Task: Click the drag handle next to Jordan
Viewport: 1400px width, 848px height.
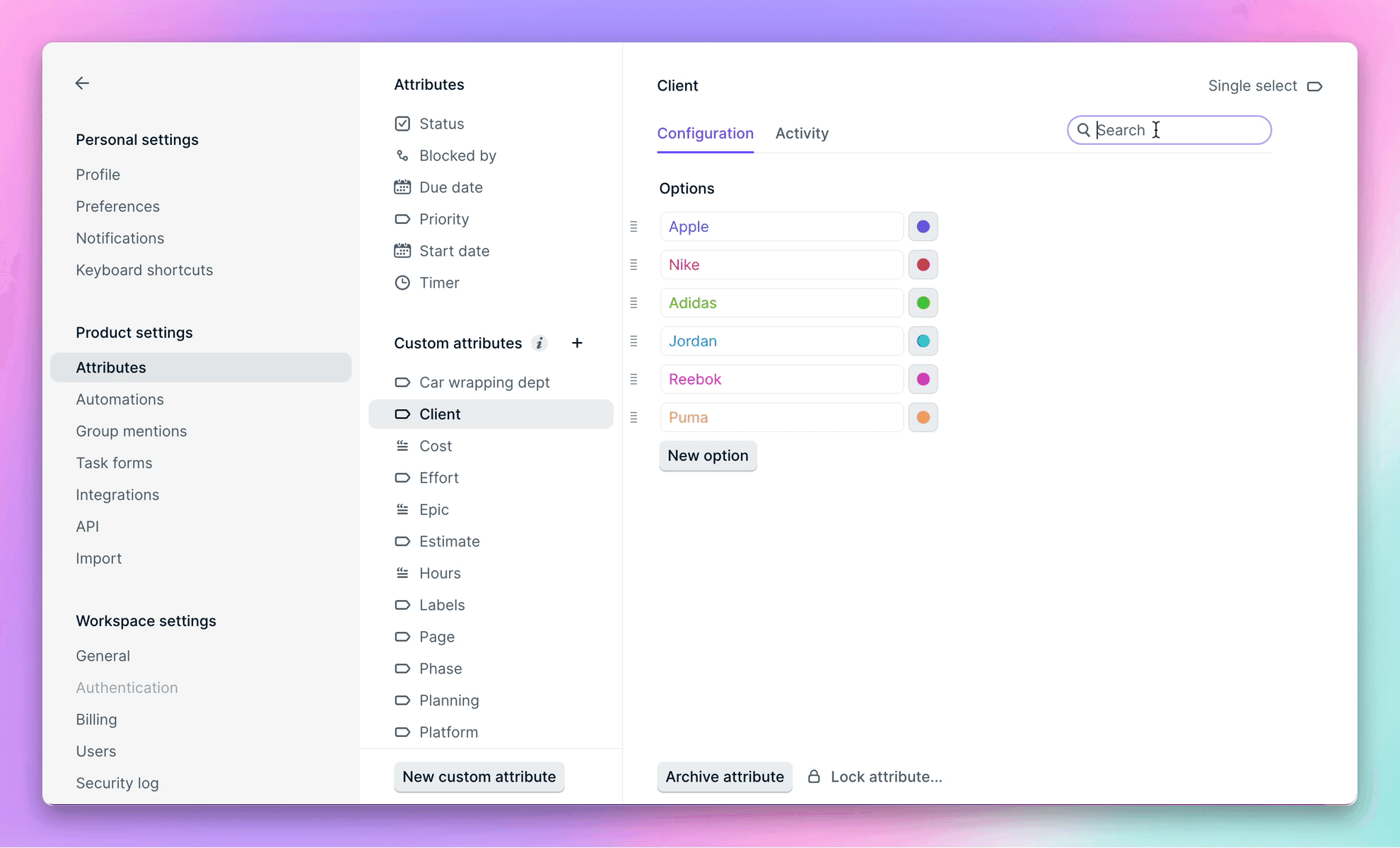Action: pos(634,341)
